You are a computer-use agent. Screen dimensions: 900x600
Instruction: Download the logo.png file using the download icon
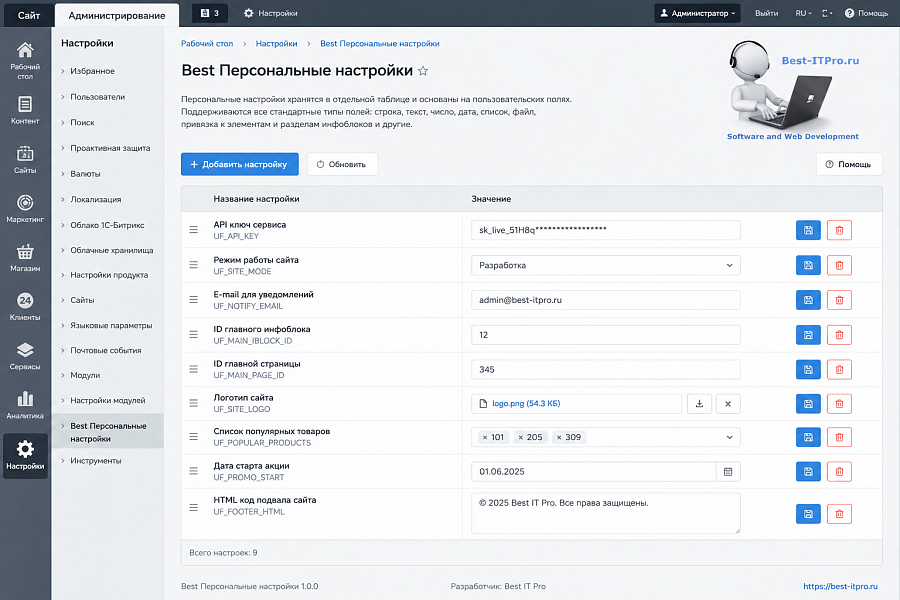[699, 404]
